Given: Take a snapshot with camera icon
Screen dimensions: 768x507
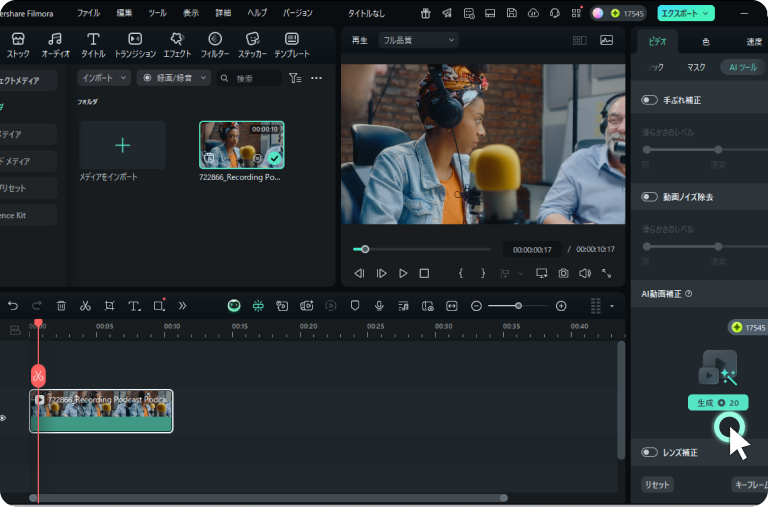Looking at the screenshot, I should [563, 273].
